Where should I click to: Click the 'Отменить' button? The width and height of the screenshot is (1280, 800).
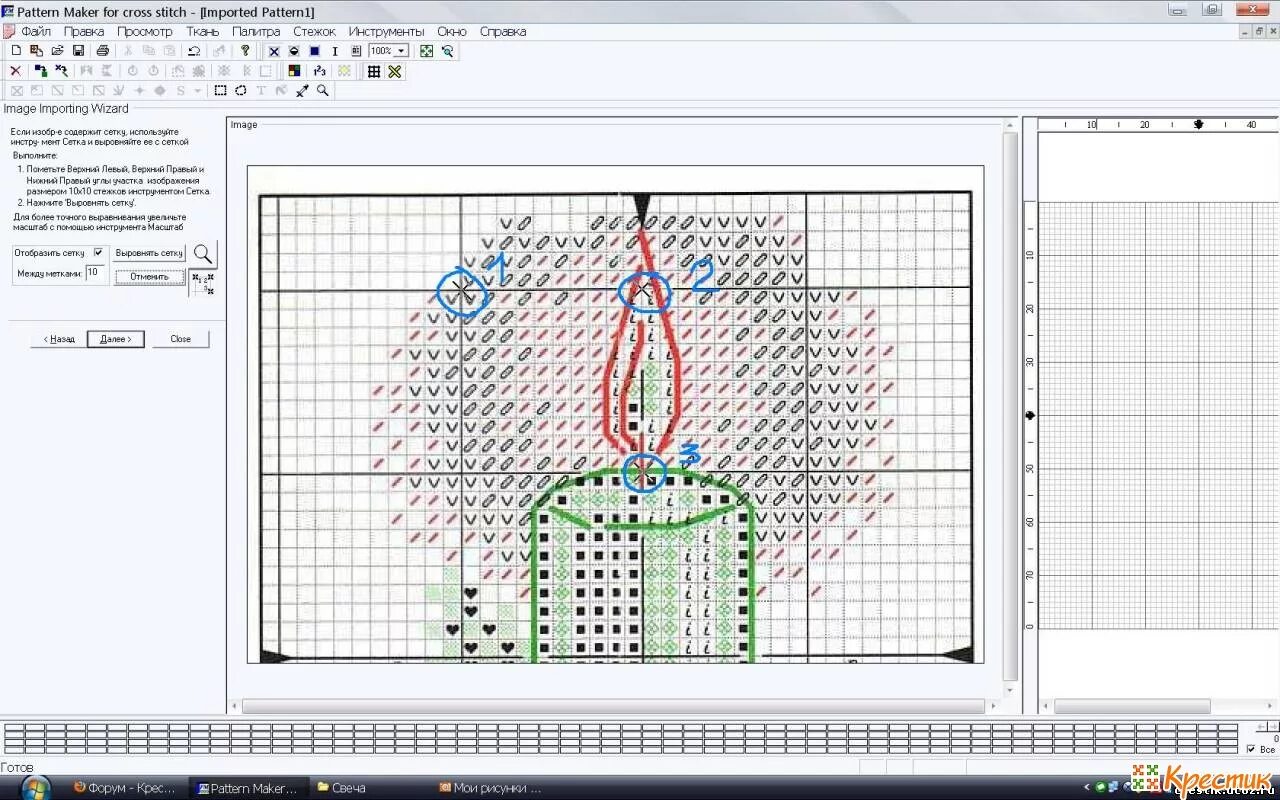[x=149, y=277]
